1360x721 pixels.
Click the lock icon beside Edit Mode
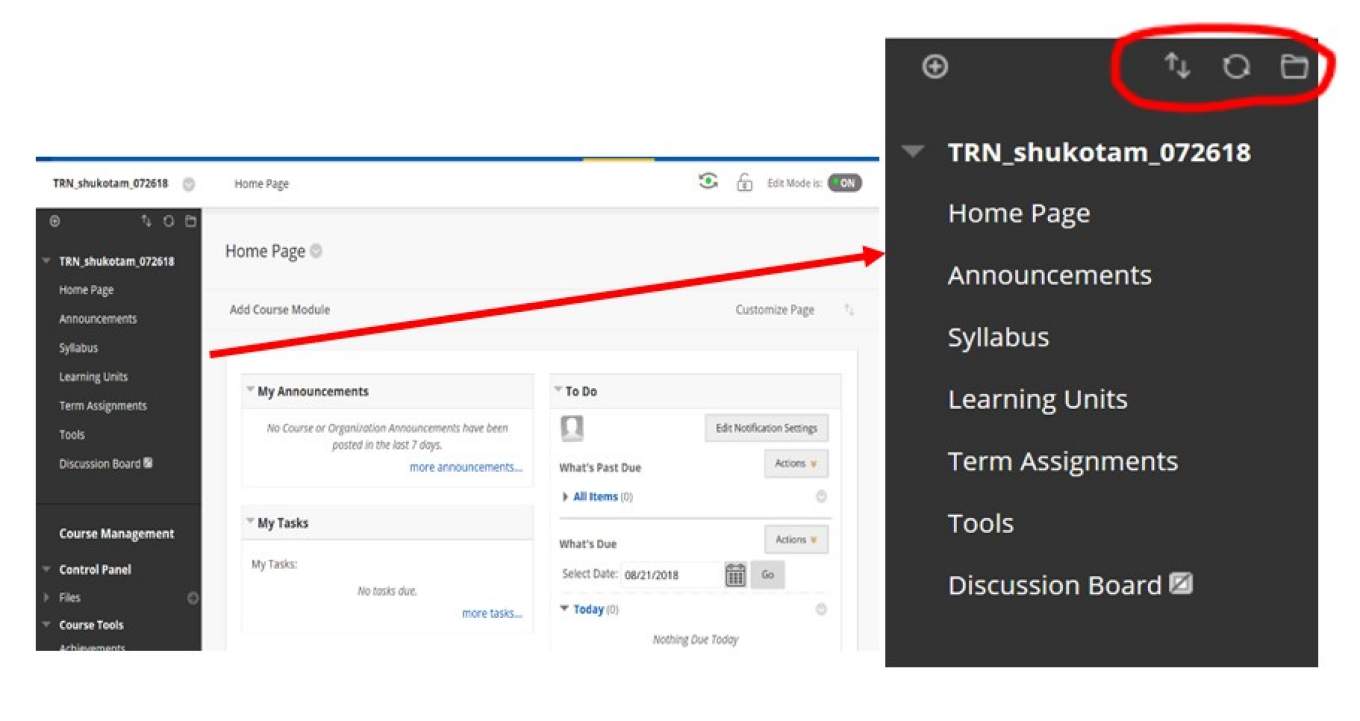click(x=744, y=182)
